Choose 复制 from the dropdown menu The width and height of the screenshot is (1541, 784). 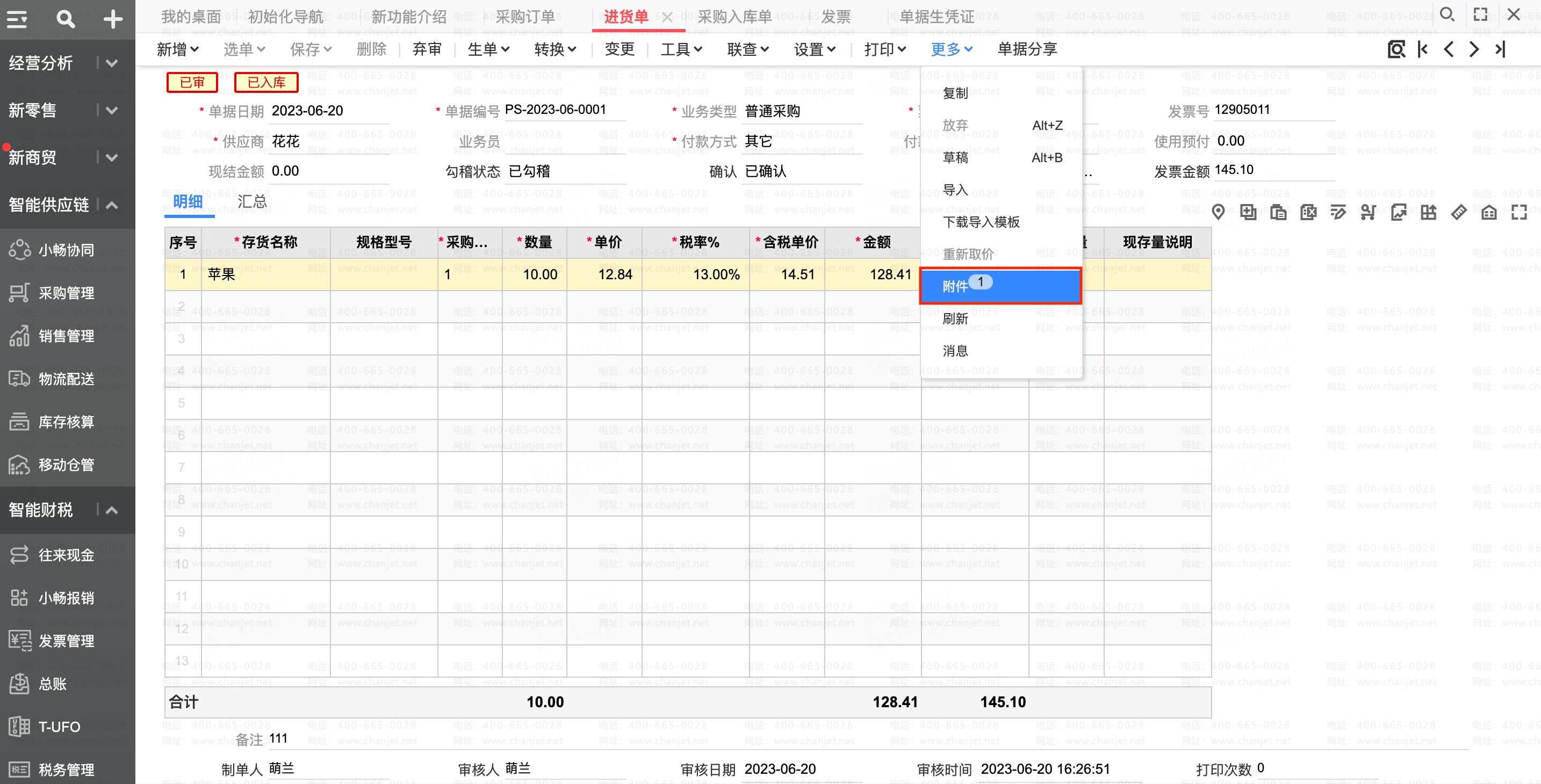pos(955,93)
